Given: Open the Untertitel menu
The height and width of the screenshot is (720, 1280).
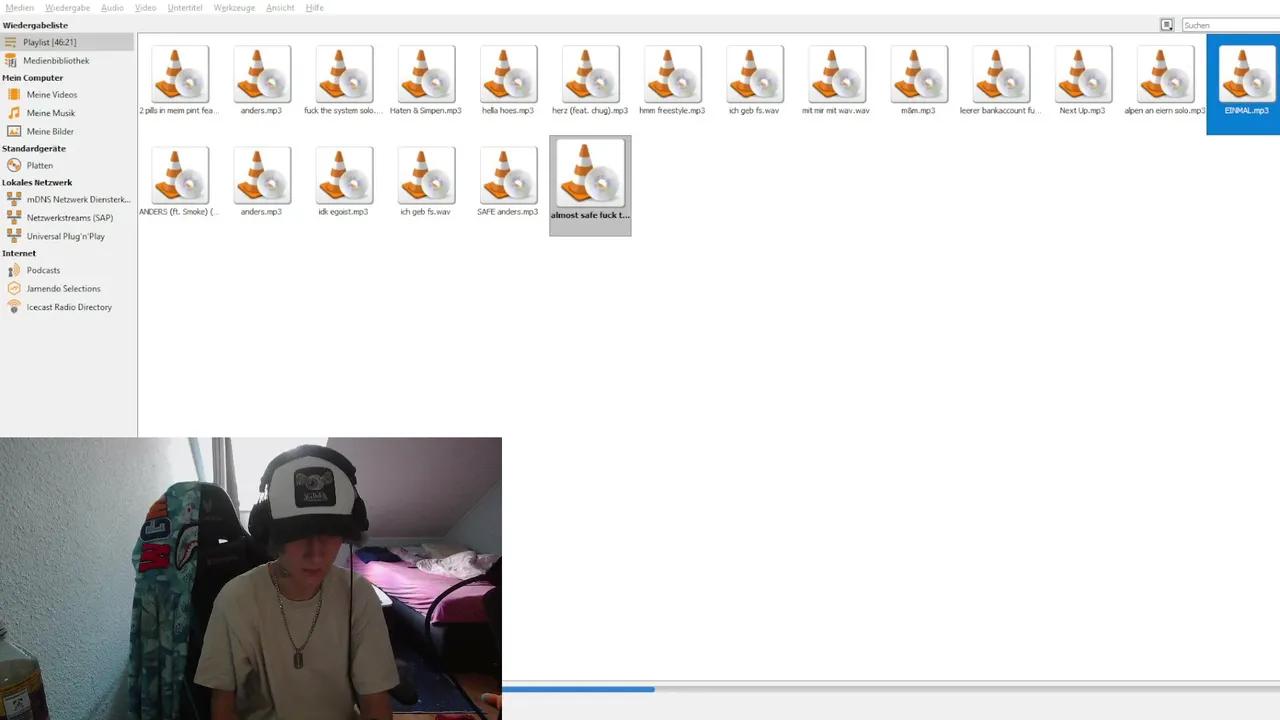Looking at the screenshot, I should coord(185,8).
